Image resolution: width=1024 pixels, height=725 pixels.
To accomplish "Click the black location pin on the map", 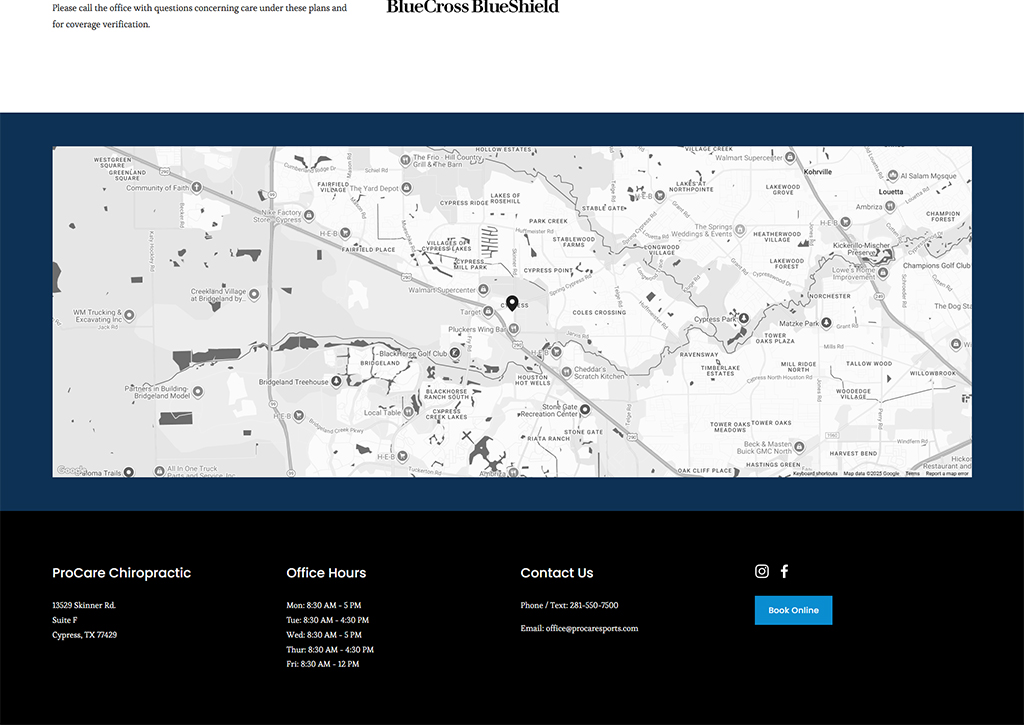I will tap(512, 303).
